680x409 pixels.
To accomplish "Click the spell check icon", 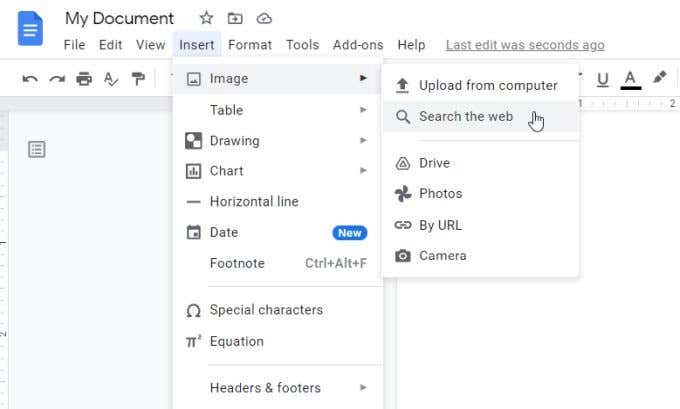I will click(x=111, y=79).
